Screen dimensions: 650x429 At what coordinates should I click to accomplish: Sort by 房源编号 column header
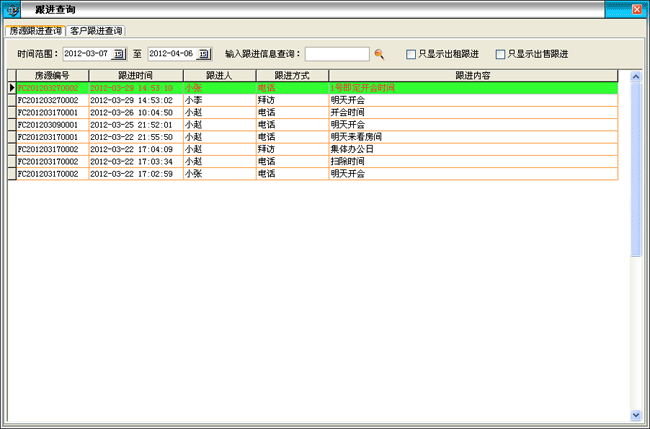coord(52,75)
